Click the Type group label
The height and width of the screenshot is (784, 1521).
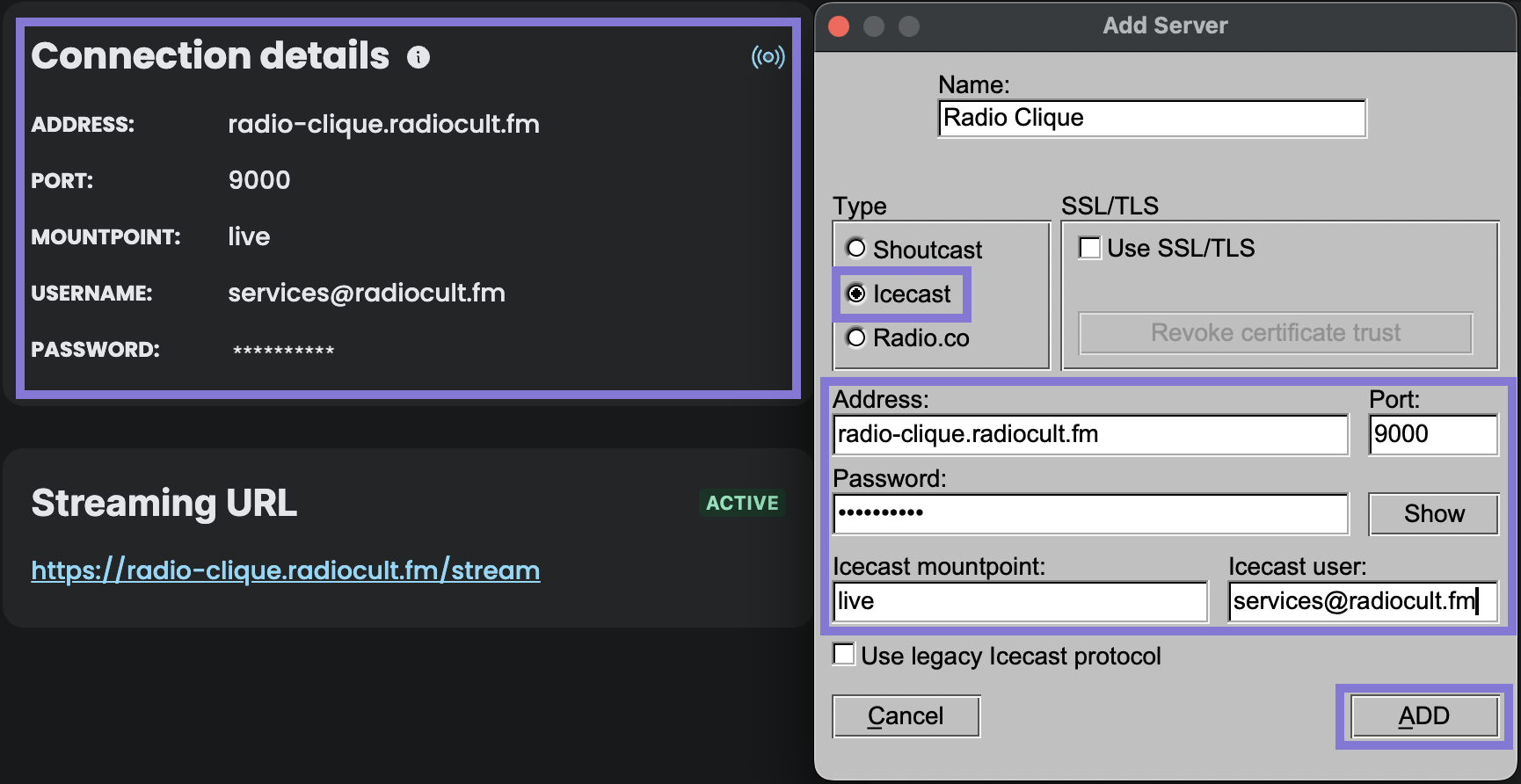click(860, 207)
